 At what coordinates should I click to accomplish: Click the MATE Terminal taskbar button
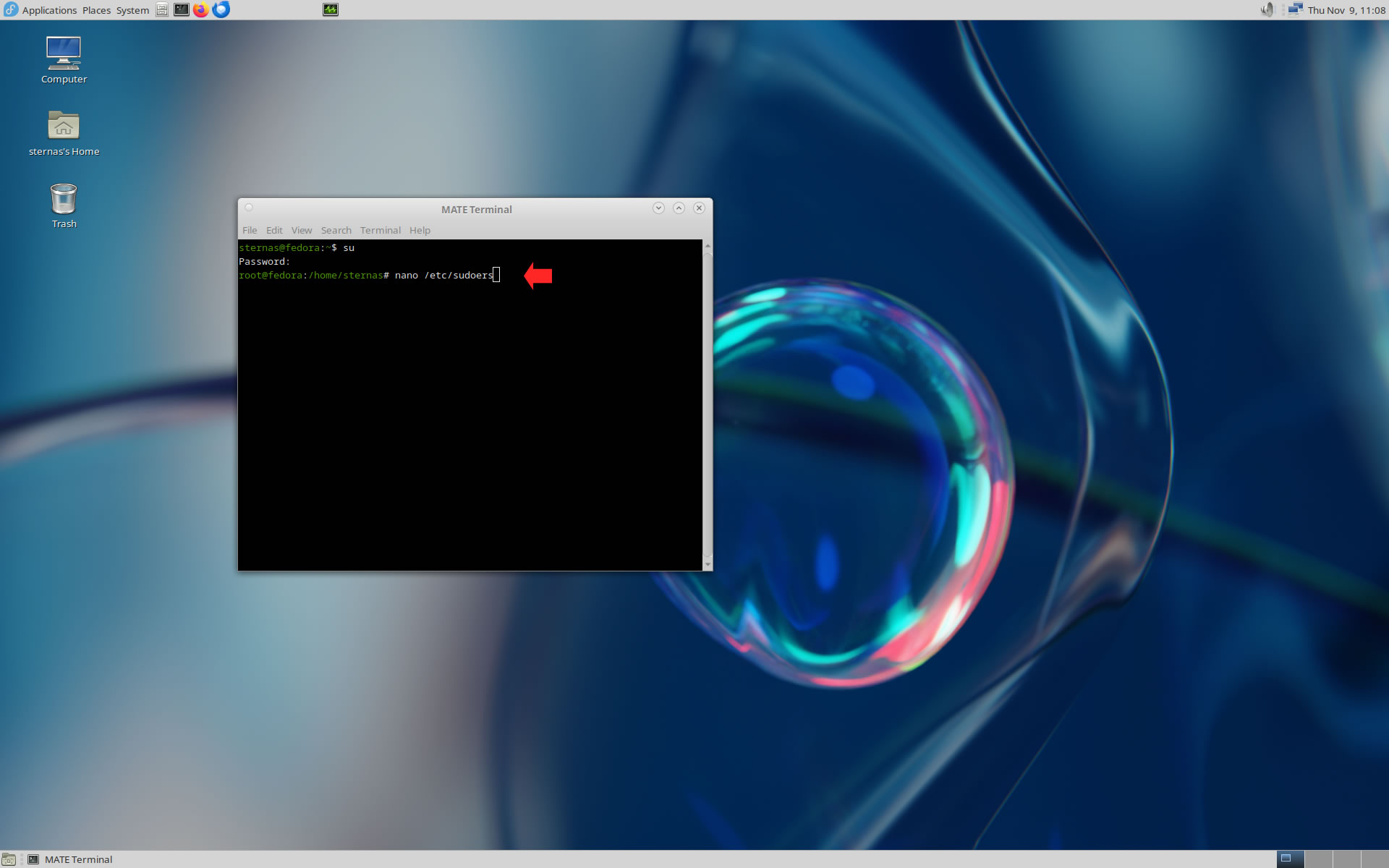(x=71, y=859)
